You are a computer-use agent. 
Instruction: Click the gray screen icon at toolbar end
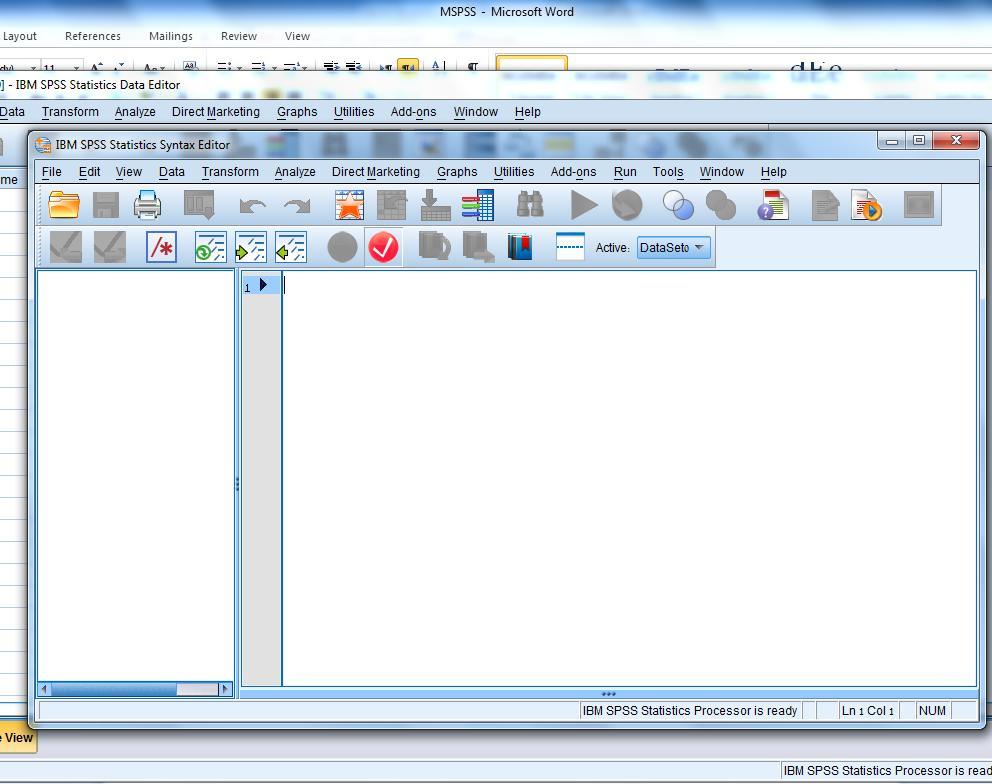pyautogui.click(x=919, y=205)
